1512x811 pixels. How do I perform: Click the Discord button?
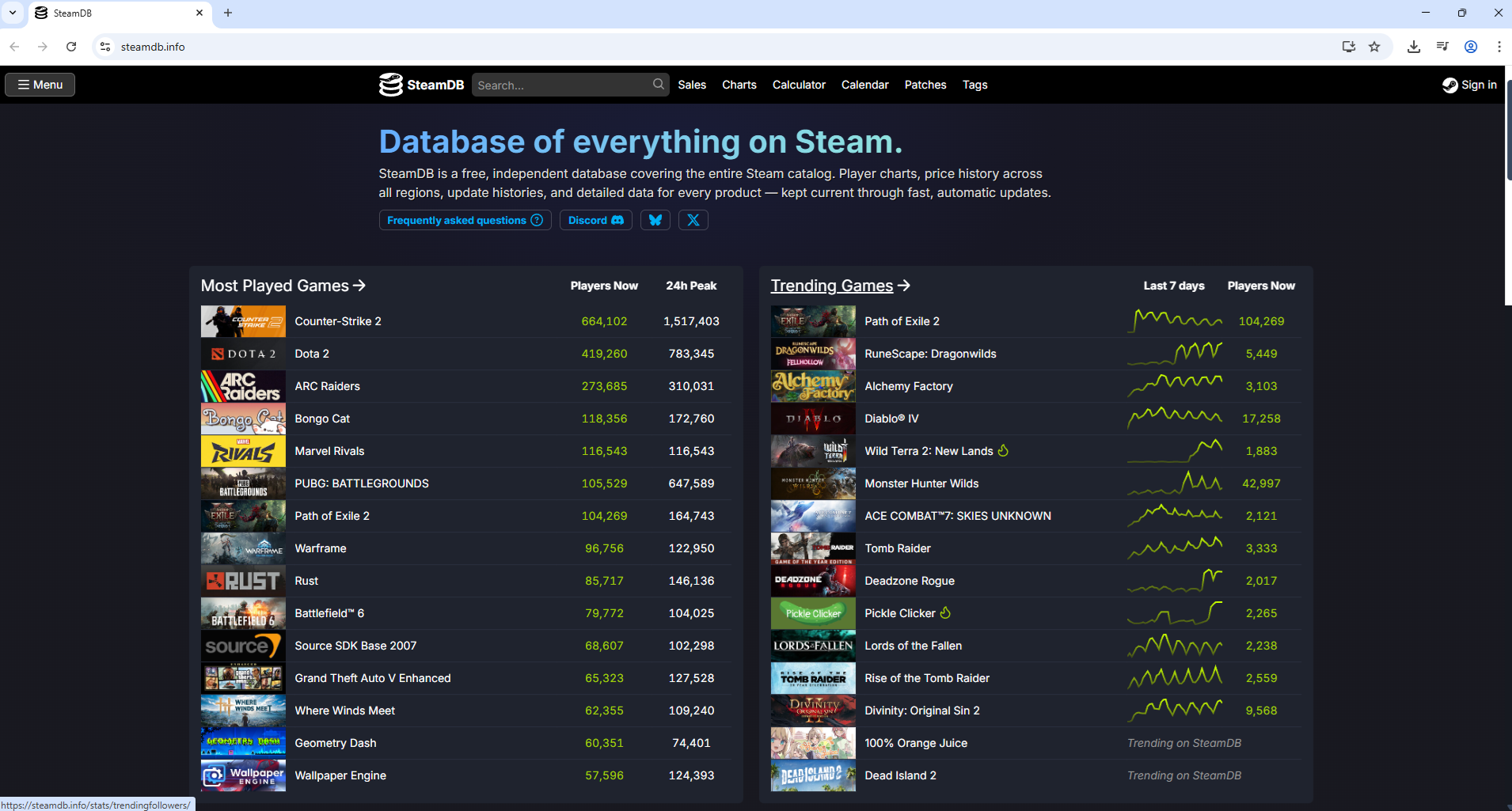596,220
